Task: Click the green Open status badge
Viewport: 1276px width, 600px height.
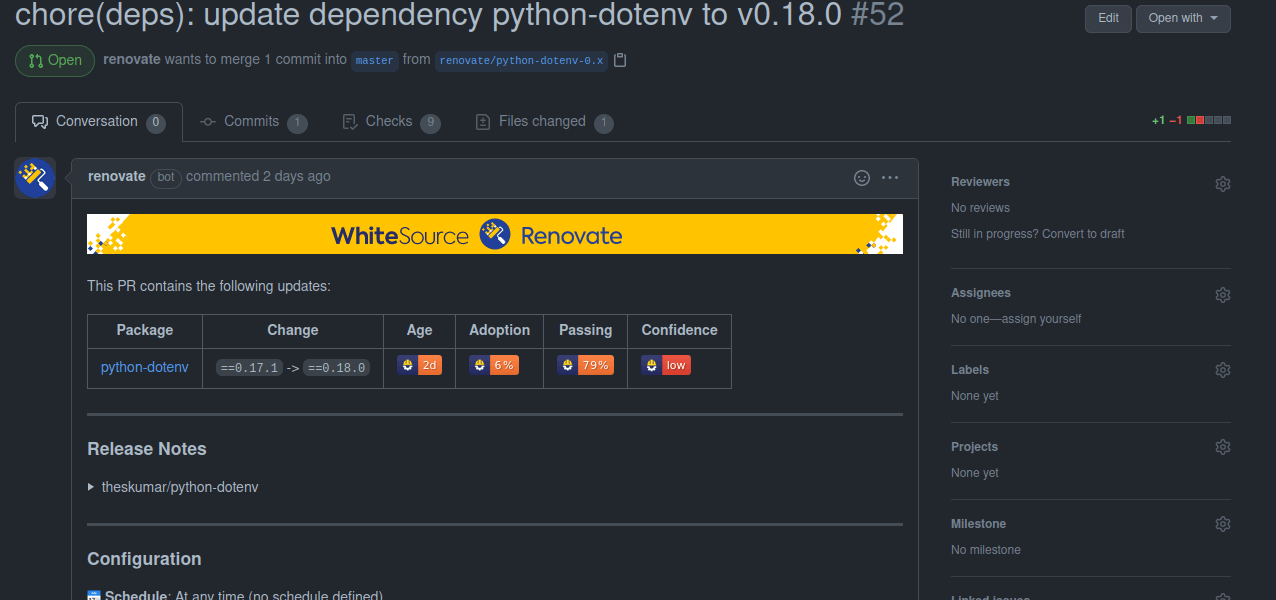Action: pyautogui.click(x=55, y=60)
